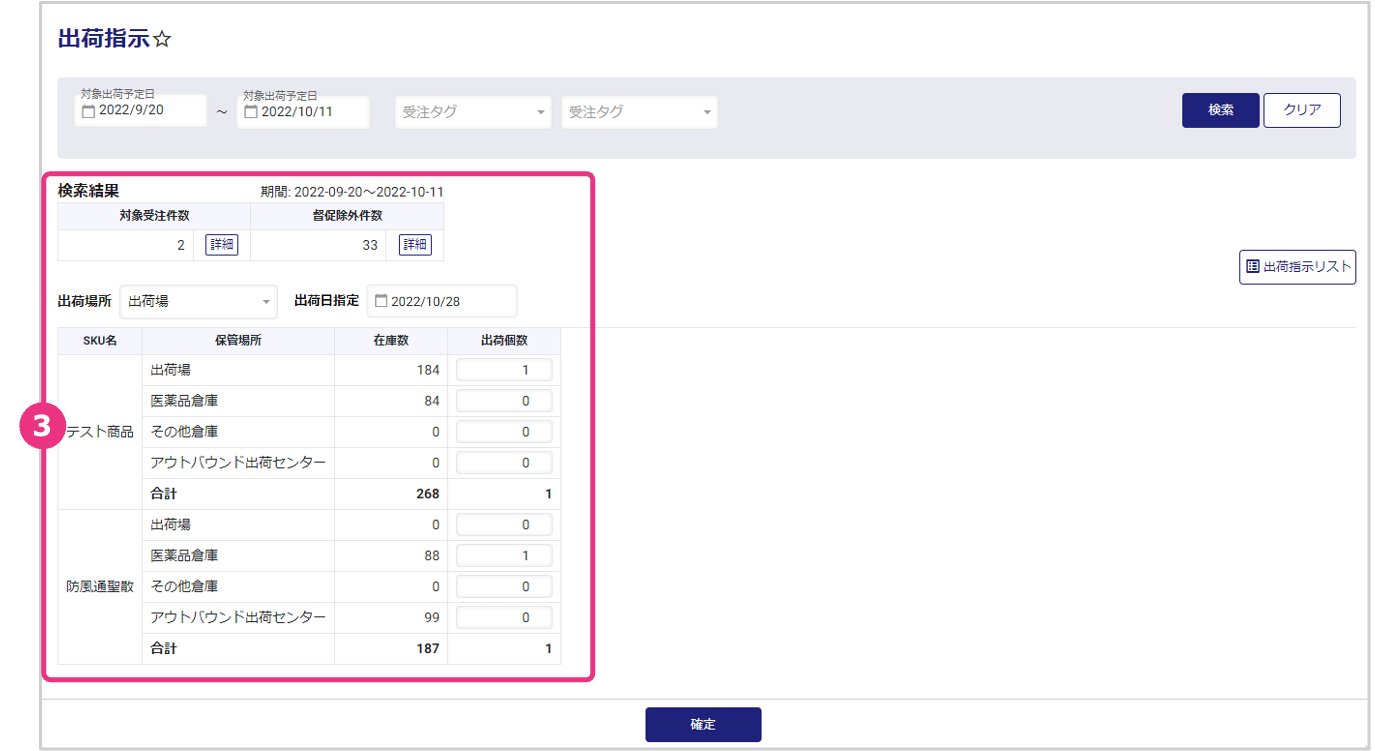The image size is (1375, 751).
Task: Open 詳細 for 督促除外件数
Action: coord(415,245)
